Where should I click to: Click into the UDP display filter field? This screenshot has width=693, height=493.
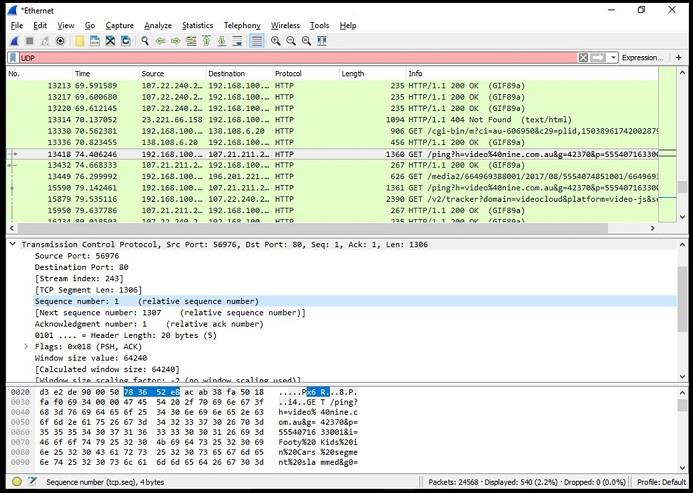(298, 58)
